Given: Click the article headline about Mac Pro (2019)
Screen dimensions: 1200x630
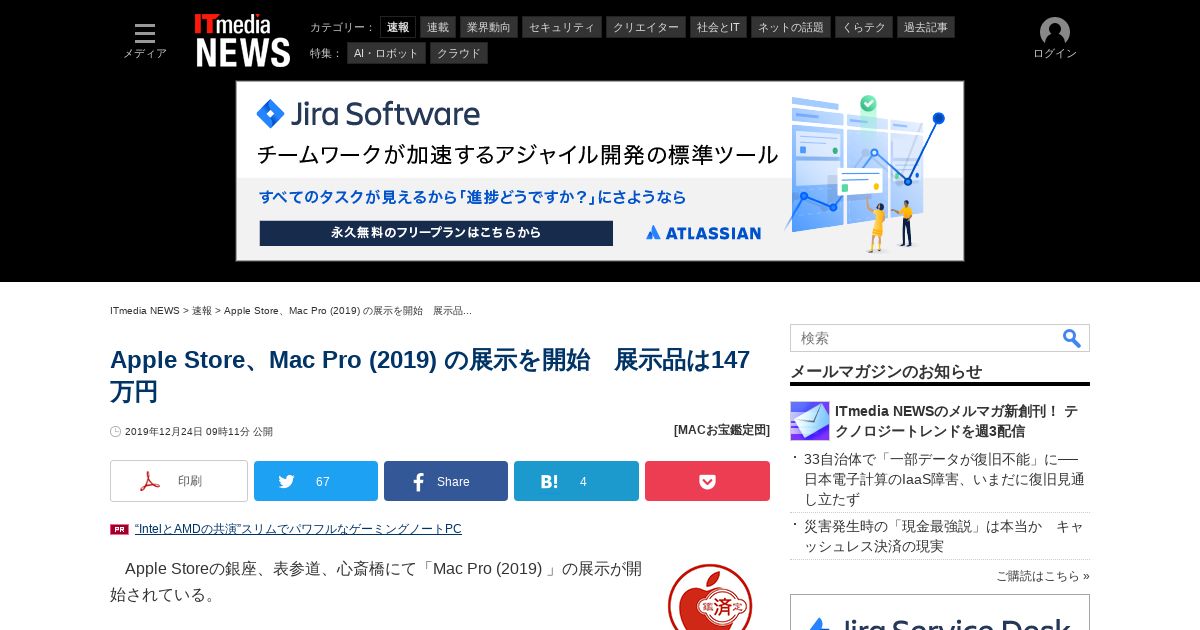Looking at the screenshot, I should point(430,375).
